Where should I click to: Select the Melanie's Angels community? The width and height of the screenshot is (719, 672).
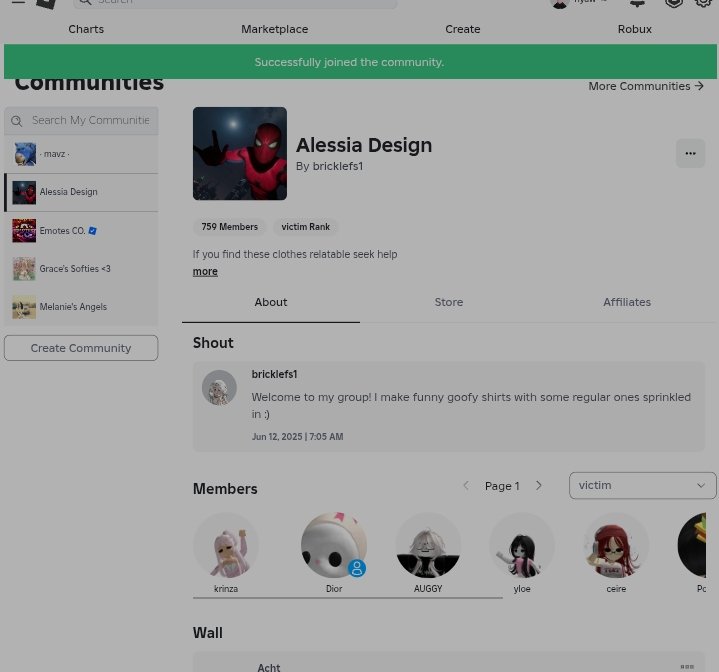(81, 307)
